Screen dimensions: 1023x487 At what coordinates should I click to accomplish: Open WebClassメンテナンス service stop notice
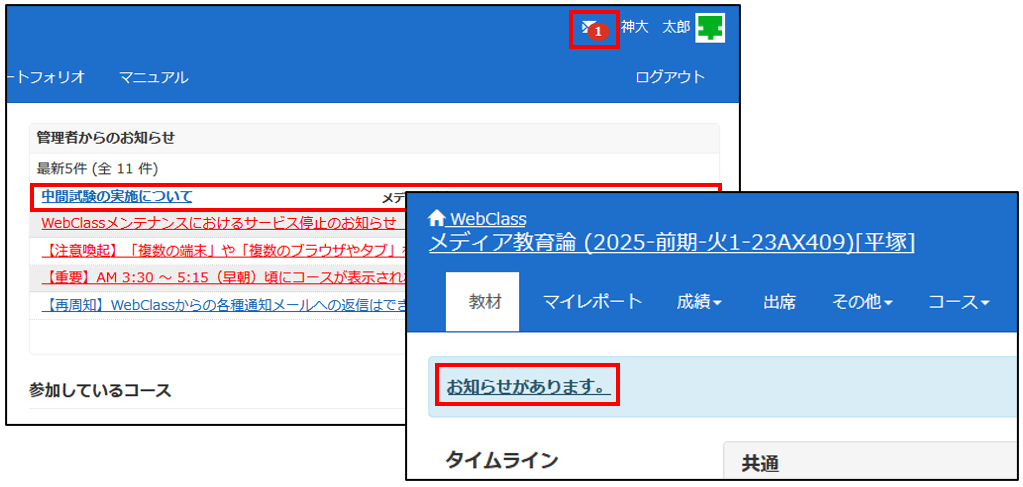(219, 223)
